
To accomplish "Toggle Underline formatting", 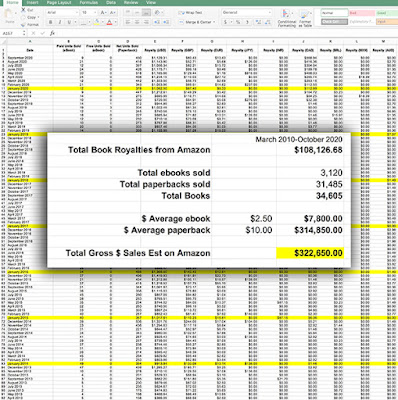I will point(69,22).
